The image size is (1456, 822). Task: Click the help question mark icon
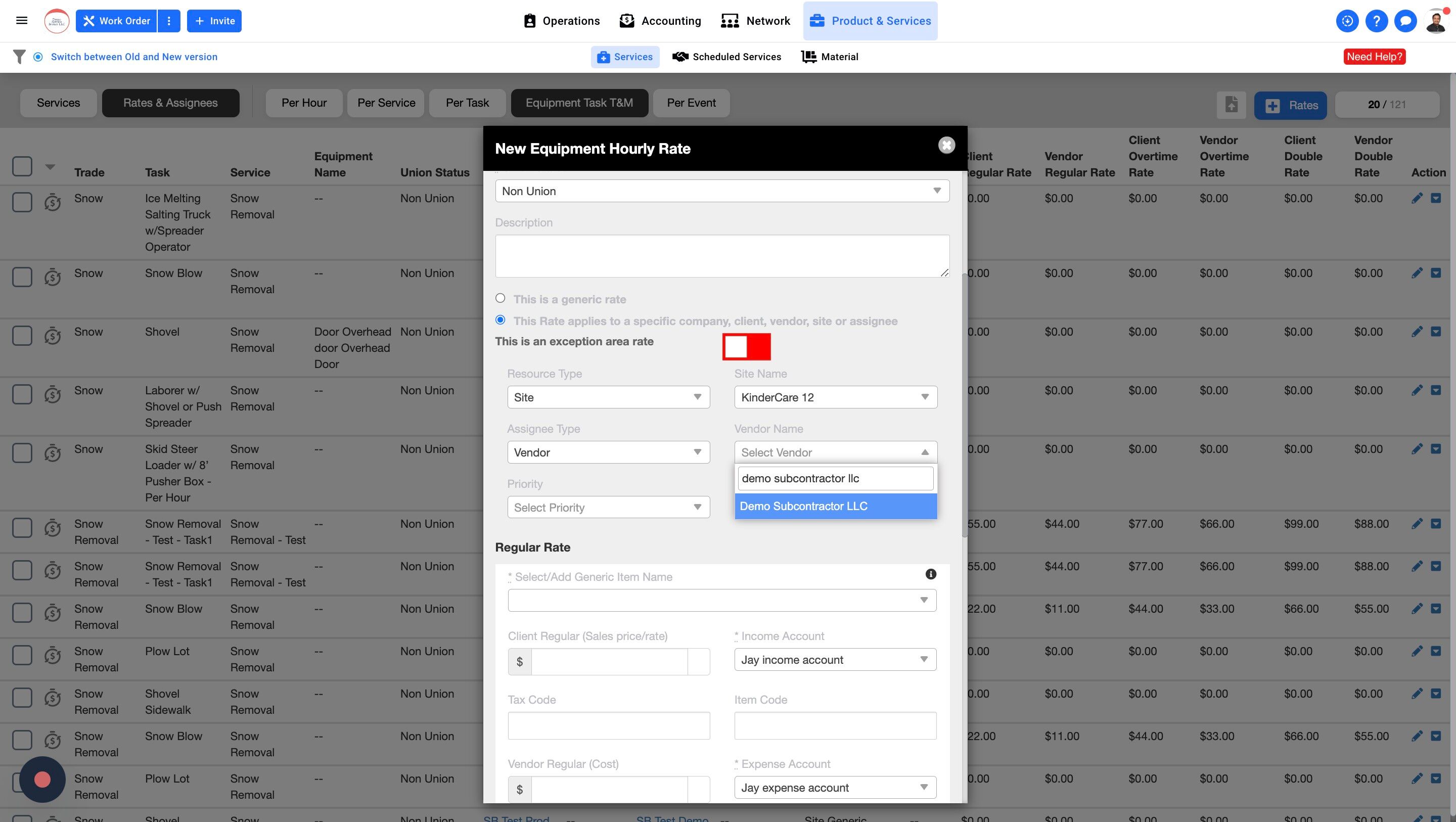tap(1376, 21)
